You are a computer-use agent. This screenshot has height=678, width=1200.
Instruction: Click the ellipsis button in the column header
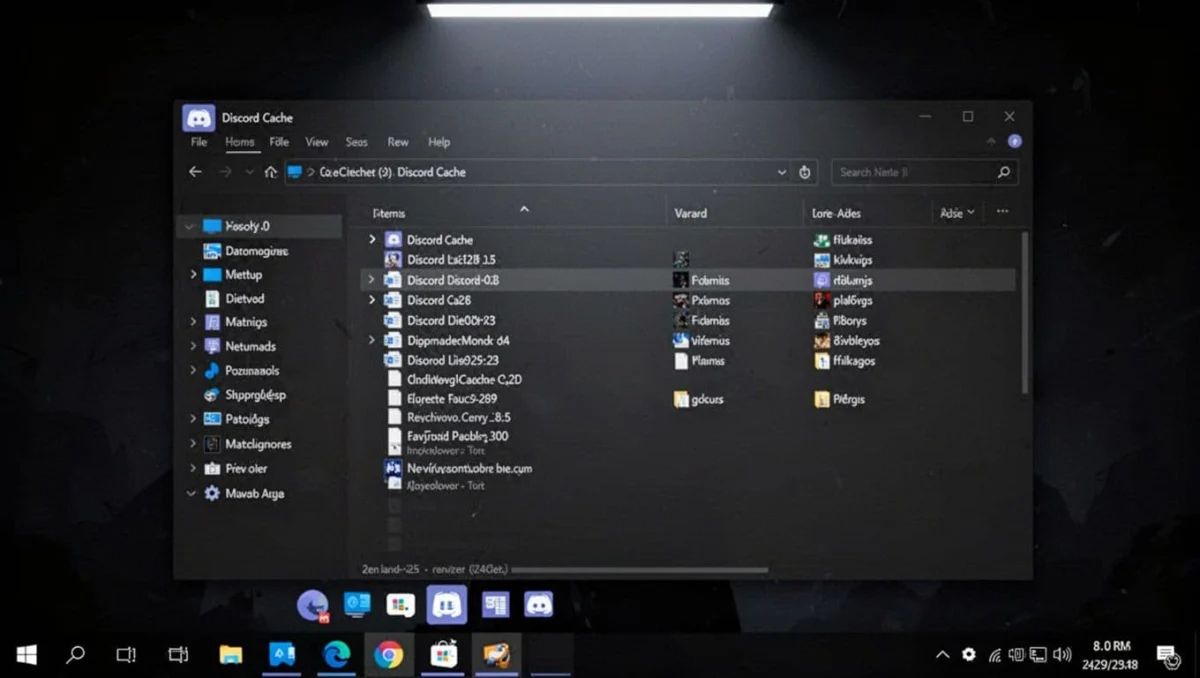click(1002, 211)
